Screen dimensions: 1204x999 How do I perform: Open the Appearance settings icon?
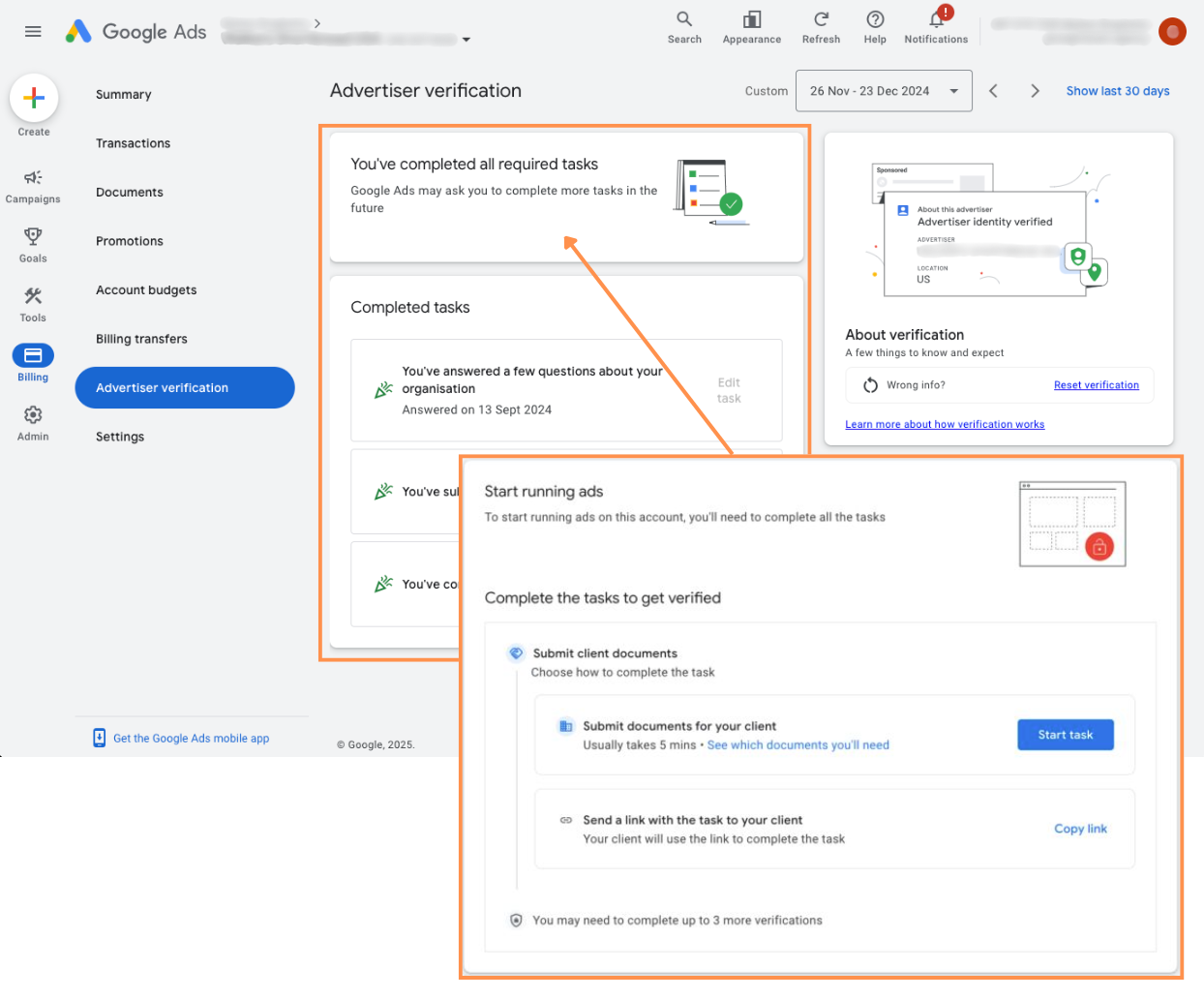752,27
